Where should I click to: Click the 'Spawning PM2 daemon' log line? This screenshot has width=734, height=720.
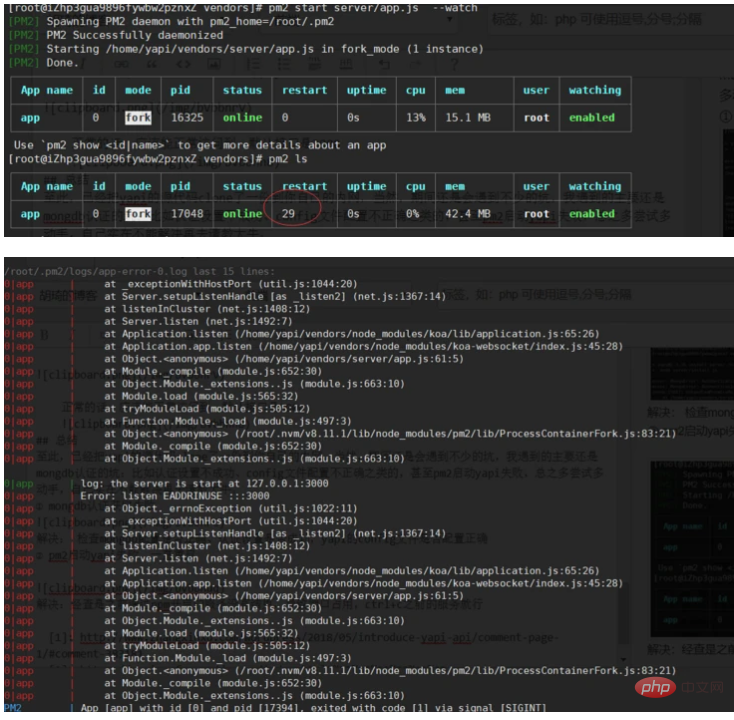[171, 22]
